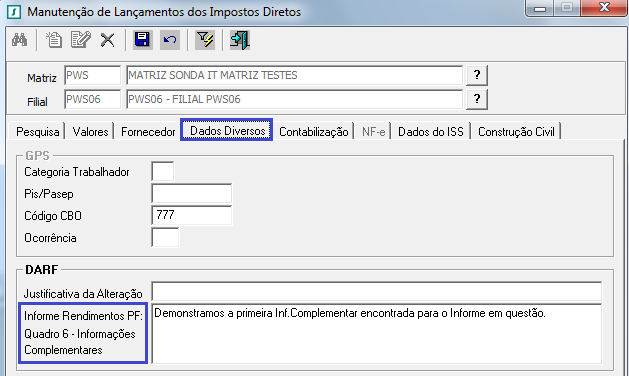This screenshot has height=376, width=629.
Task: Open the Dados do ISS tab
Action: click(430, 132)
